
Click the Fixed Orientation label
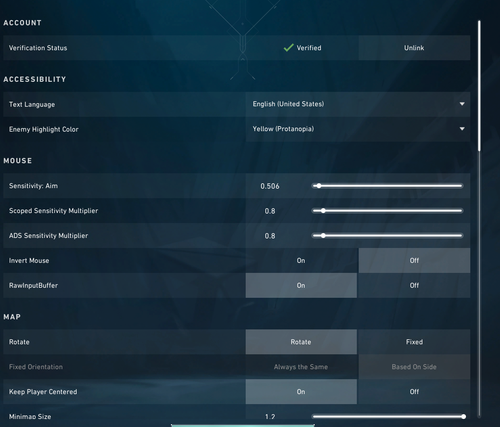(x=36, y=367)
